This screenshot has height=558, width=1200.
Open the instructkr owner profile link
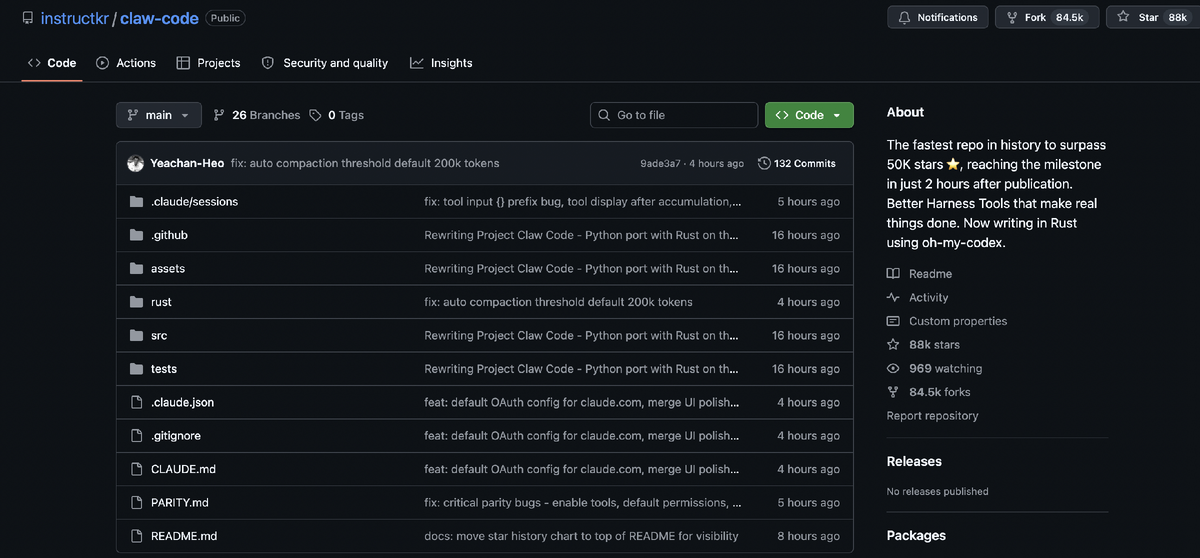pyautogui.click(x=75, y=18)
